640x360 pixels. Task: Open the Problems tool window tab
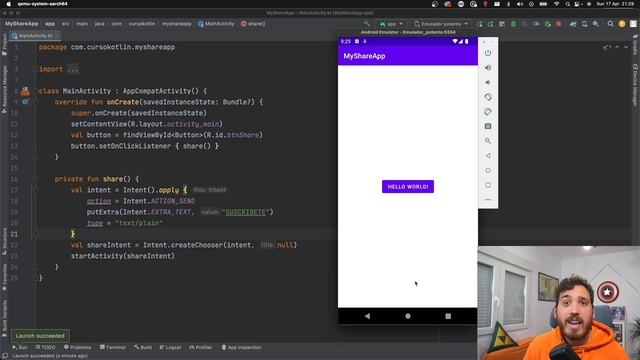(78, 347)
